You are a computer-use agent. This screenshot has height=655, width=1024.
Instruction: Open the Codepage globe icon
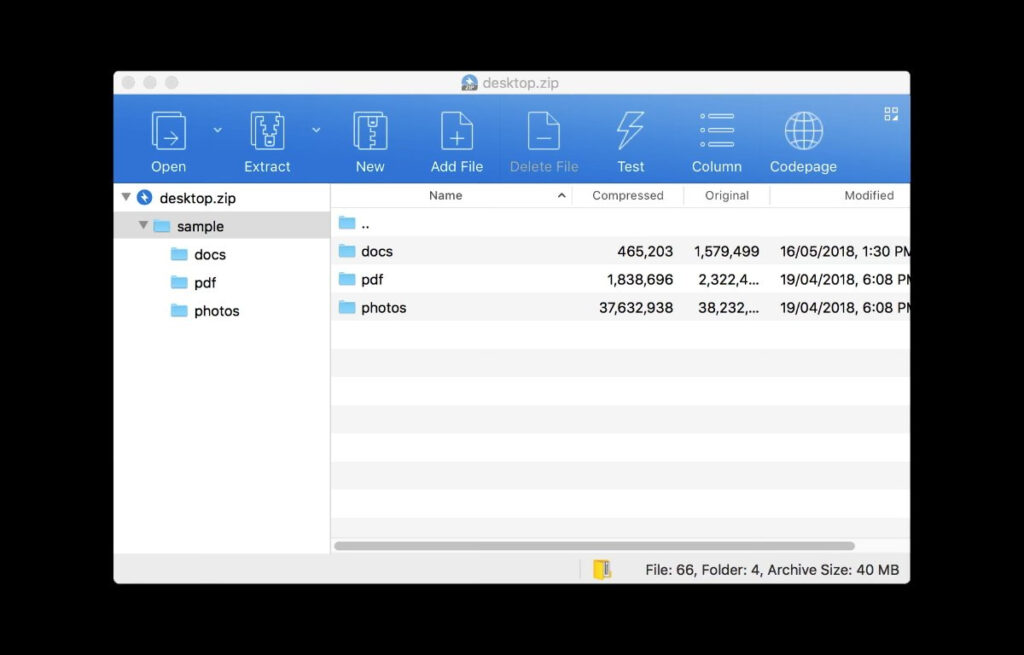(803, 132)
